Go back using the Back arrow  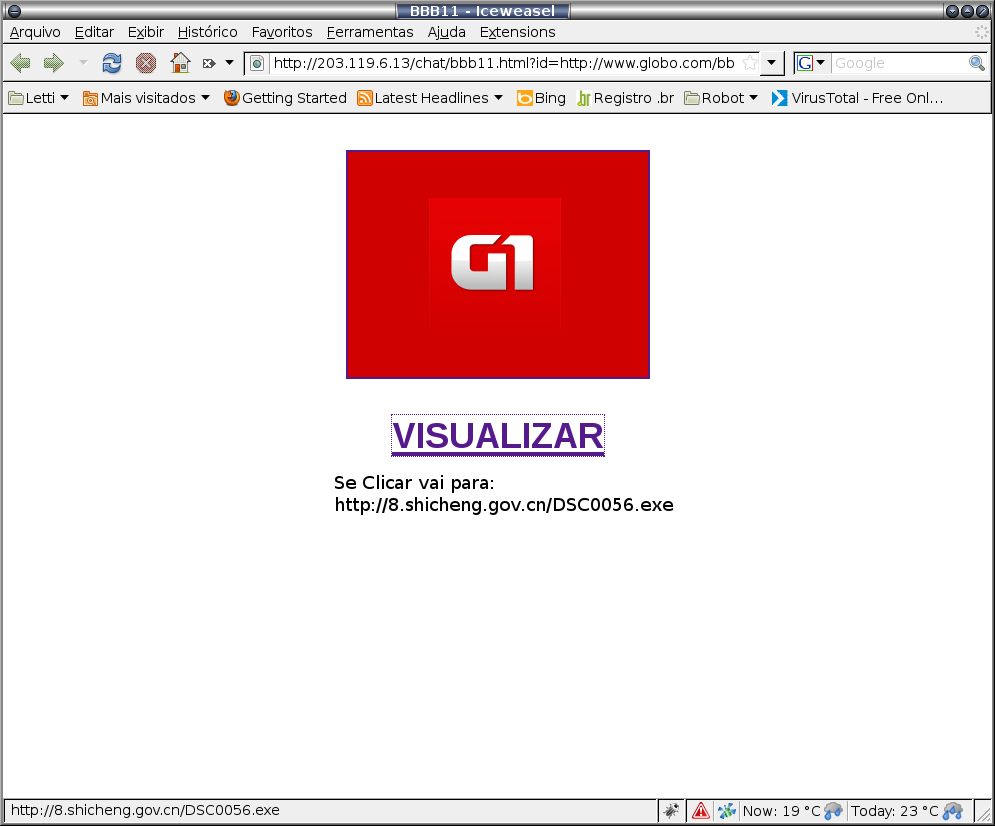pos(20,63)
